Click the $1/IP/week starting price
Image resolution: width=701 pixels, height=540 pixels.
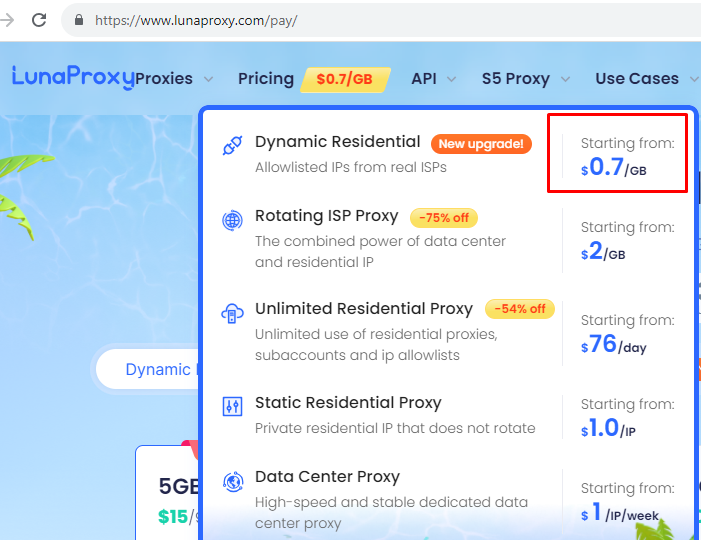pos(620,512)
